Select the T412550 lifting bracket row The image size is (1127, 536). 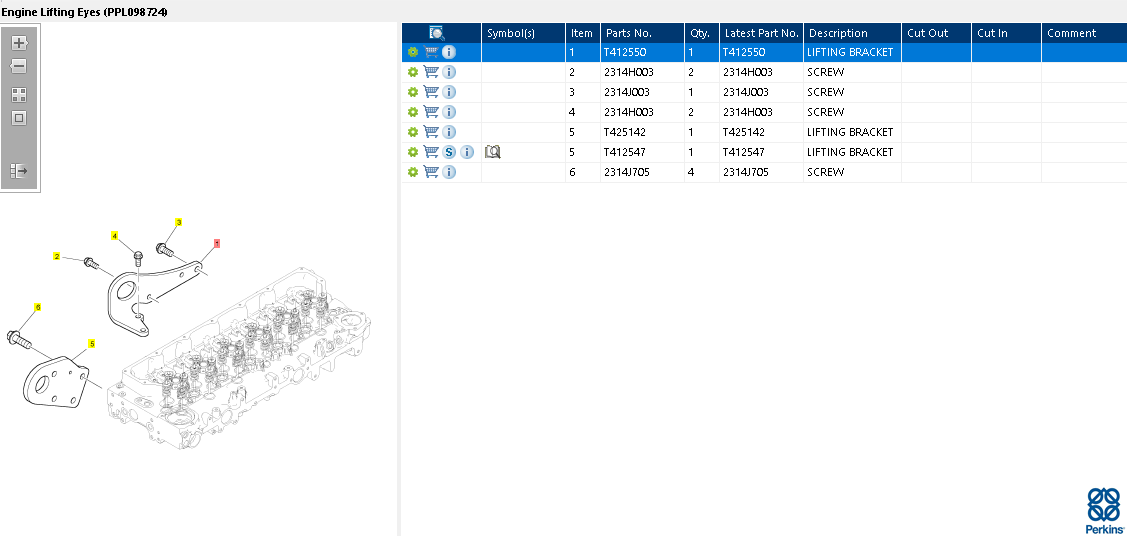pos(763,52)
